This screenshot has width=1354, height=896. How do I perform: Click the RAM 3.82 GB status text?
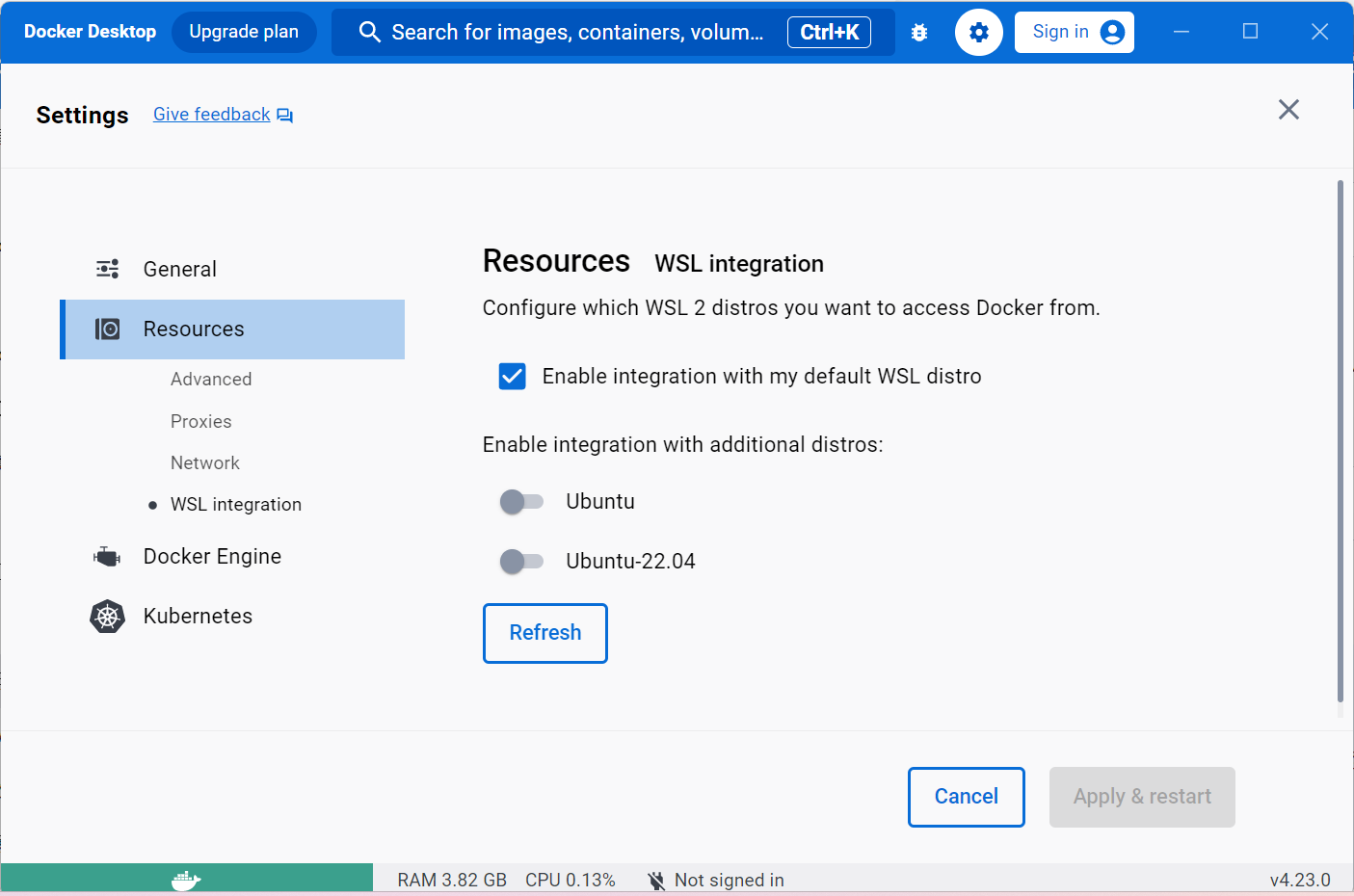[x=452, y=881]
